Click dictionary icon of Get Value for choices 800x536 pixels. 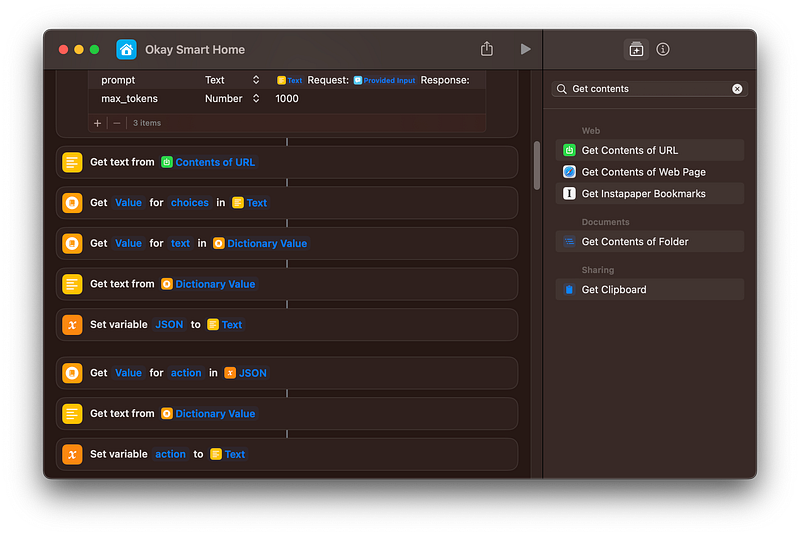point(72,203)
